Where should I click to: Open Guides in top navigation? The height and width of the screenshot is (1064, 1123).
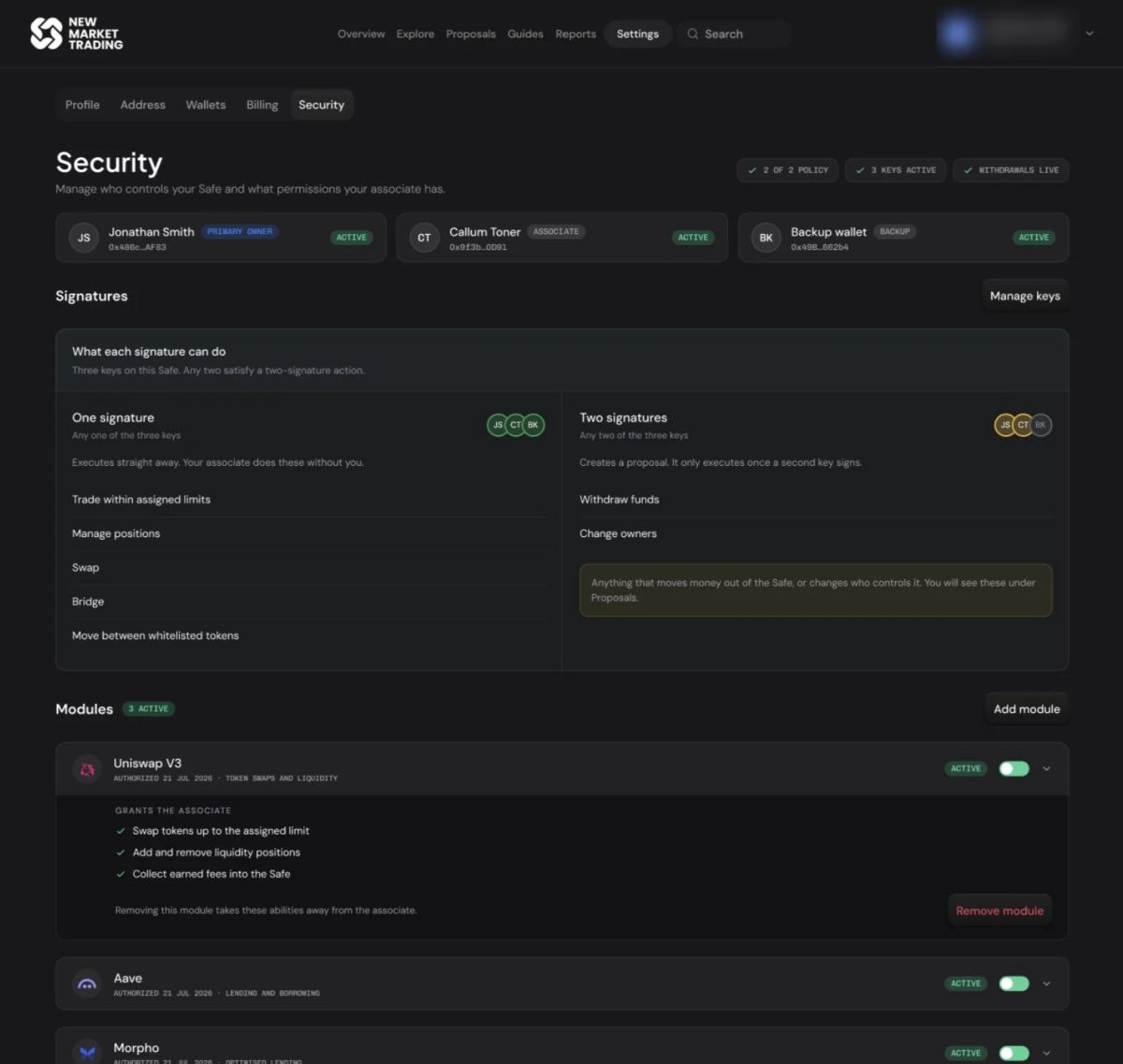click(x=525, y=34)
